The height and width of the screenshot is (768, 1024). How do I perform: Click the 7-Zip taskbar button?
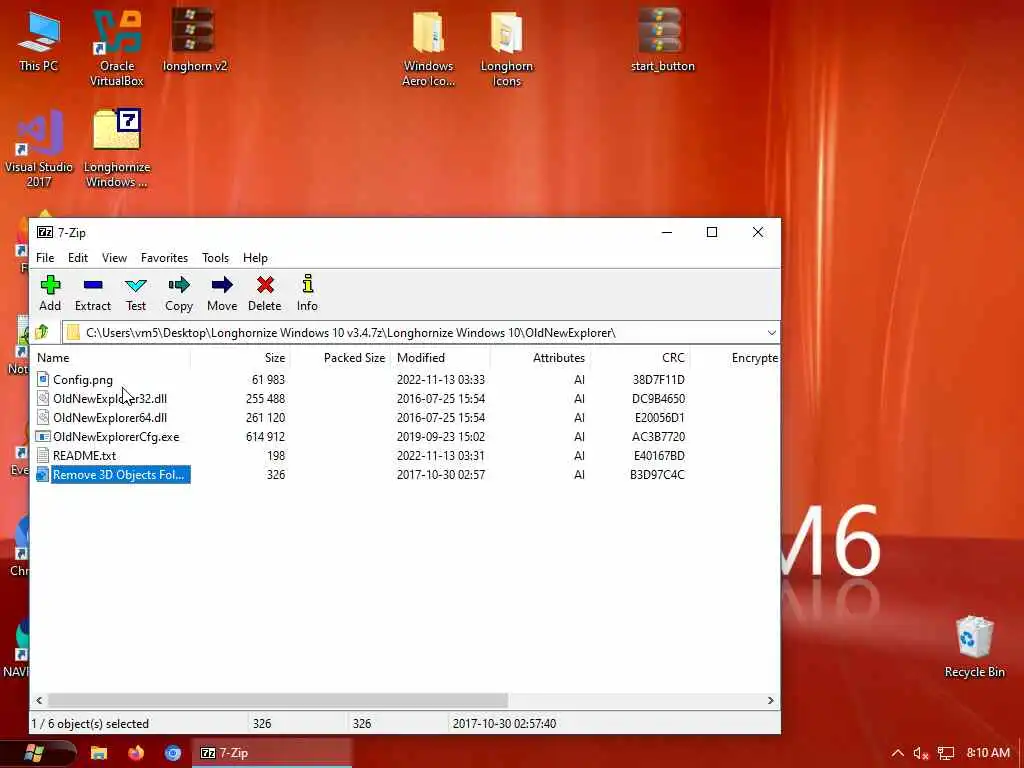click(x=271, y=753)
